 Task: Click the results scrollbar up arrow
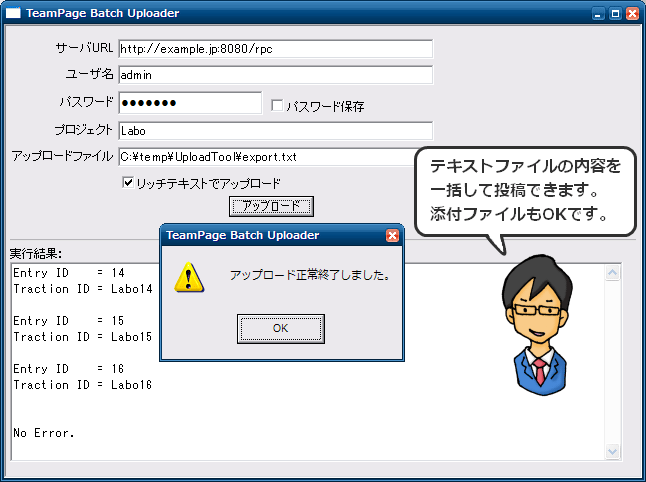point(612,273)
